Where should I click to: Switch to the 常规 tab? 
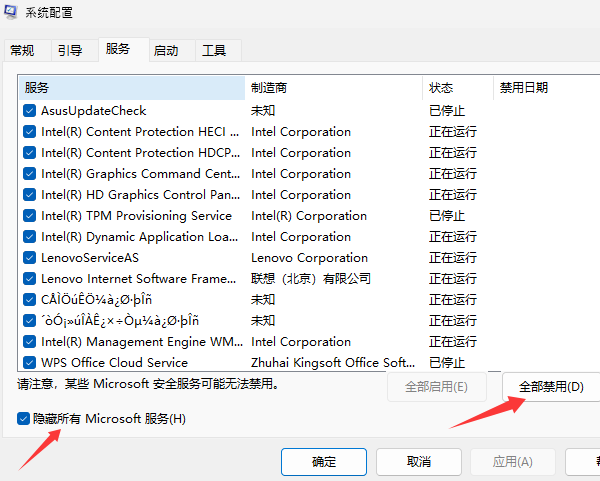click(22, 50)
